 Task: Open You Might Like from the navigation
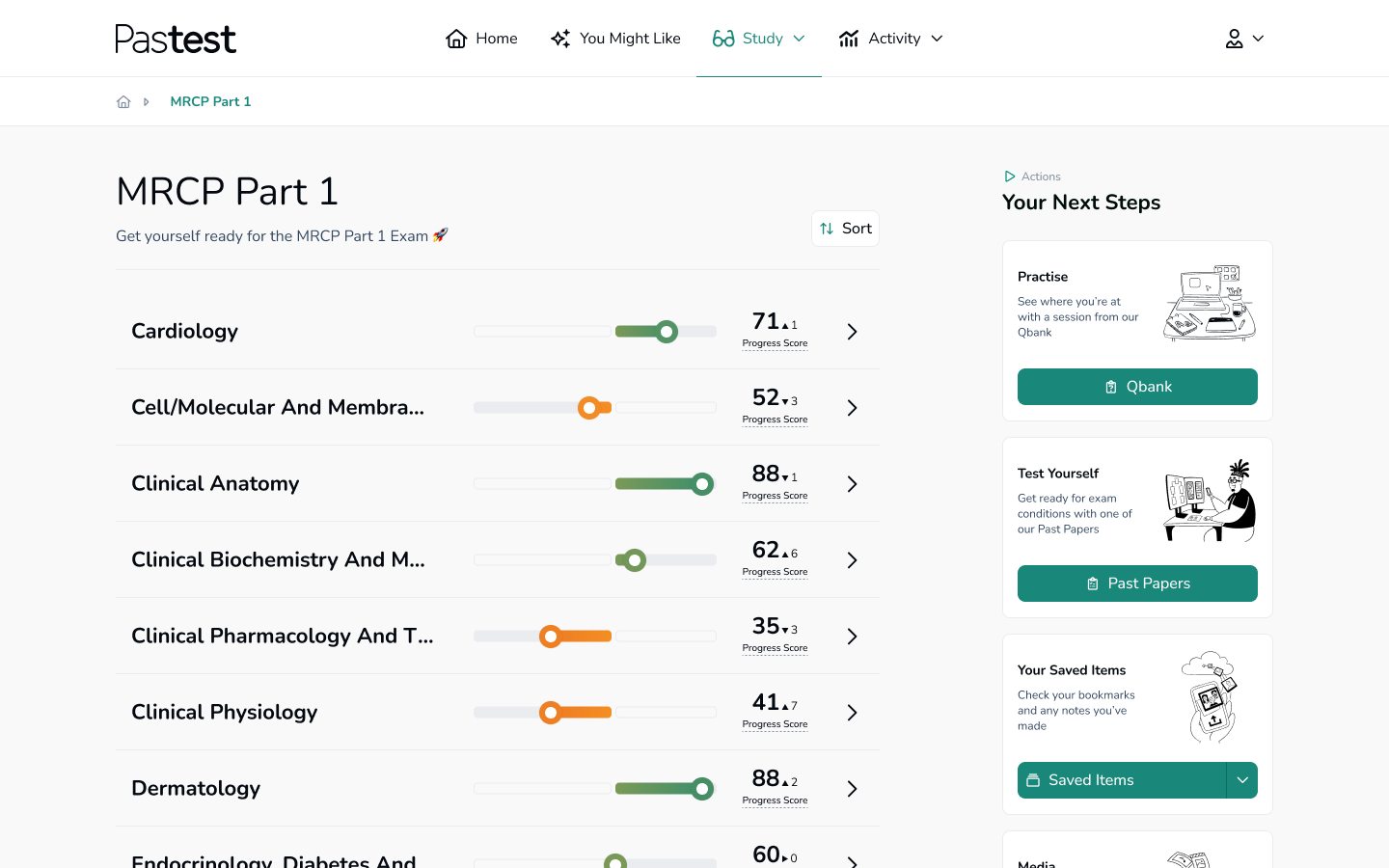(615, 38)
